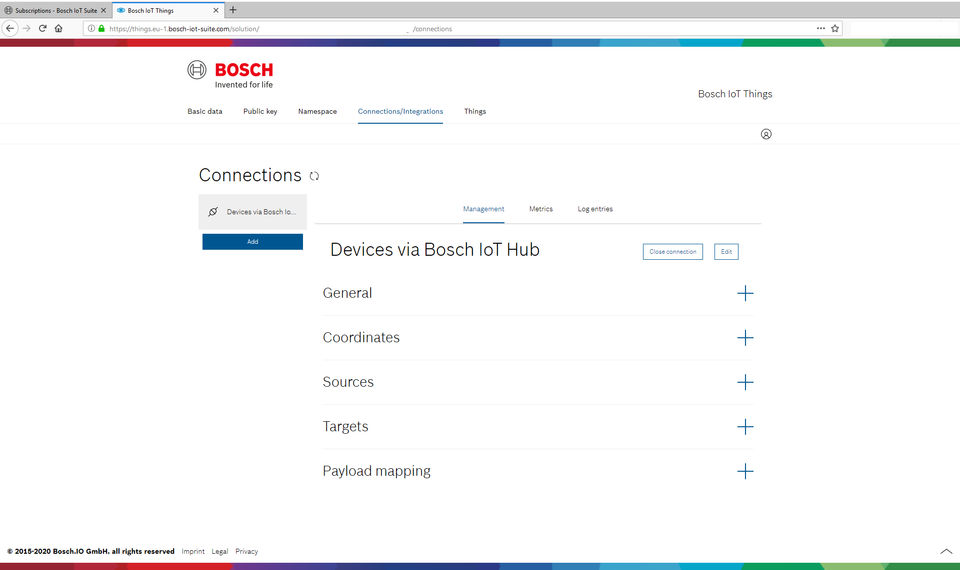This screenshot has height=570, width=960.
Task: Click the Bosch logo
Action: coord(230,75)
